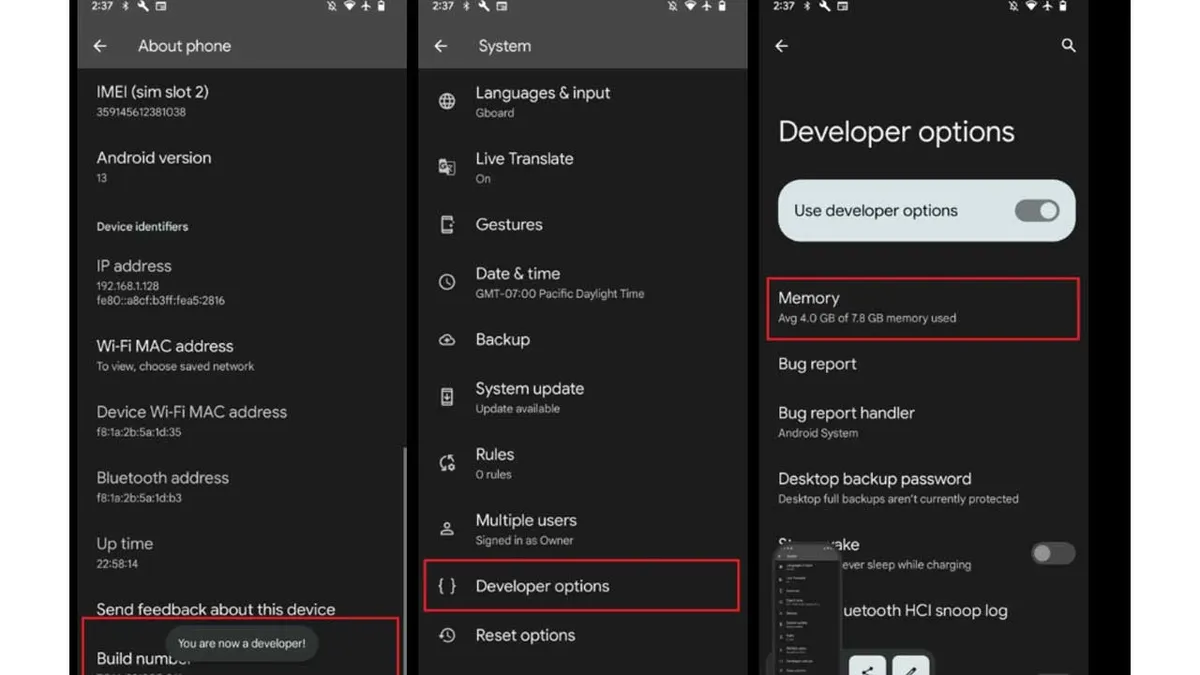Select Bug report option
Screen dimensions: 1200x675
[923, 364]
